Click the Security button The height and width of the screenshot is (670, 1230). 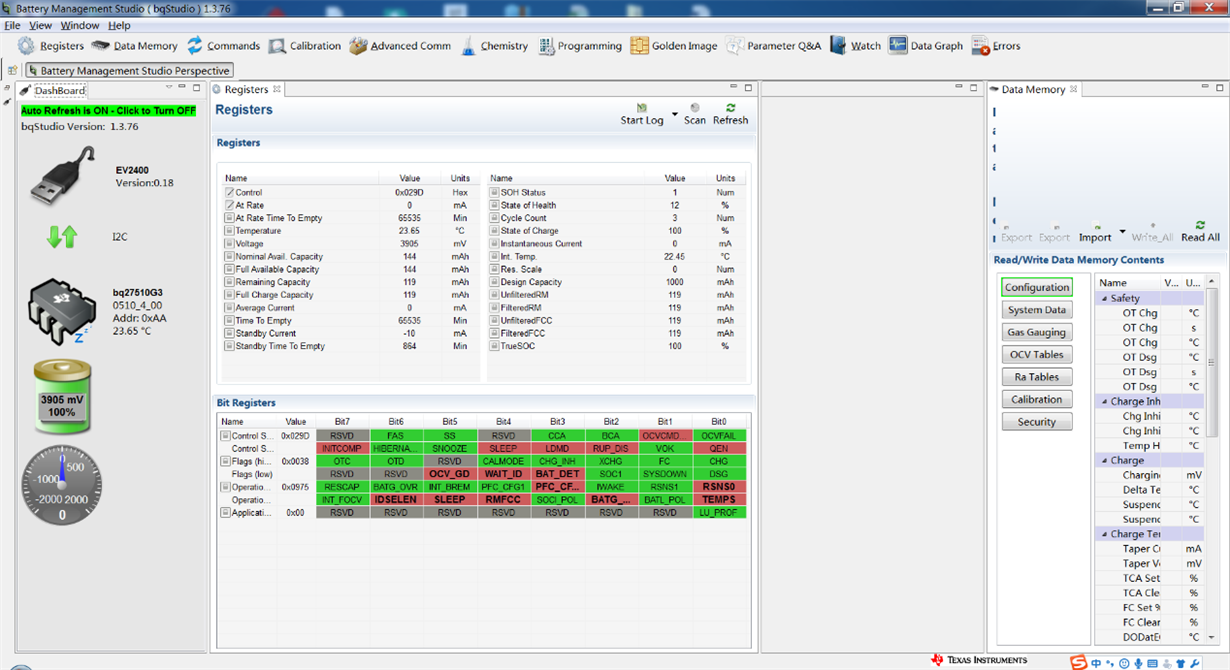tap(1037, 422)
